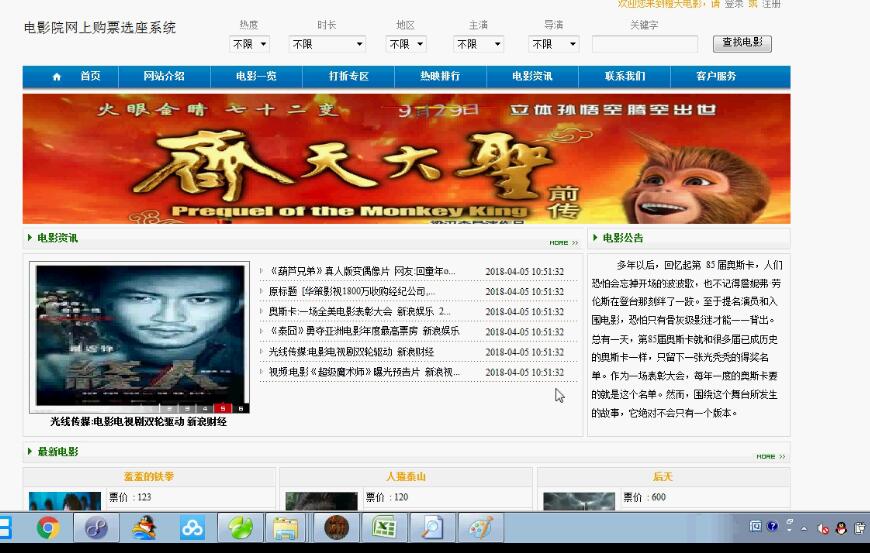Click the 后天 movie thumbnail
870x553 pixels.
coord(579,501)
